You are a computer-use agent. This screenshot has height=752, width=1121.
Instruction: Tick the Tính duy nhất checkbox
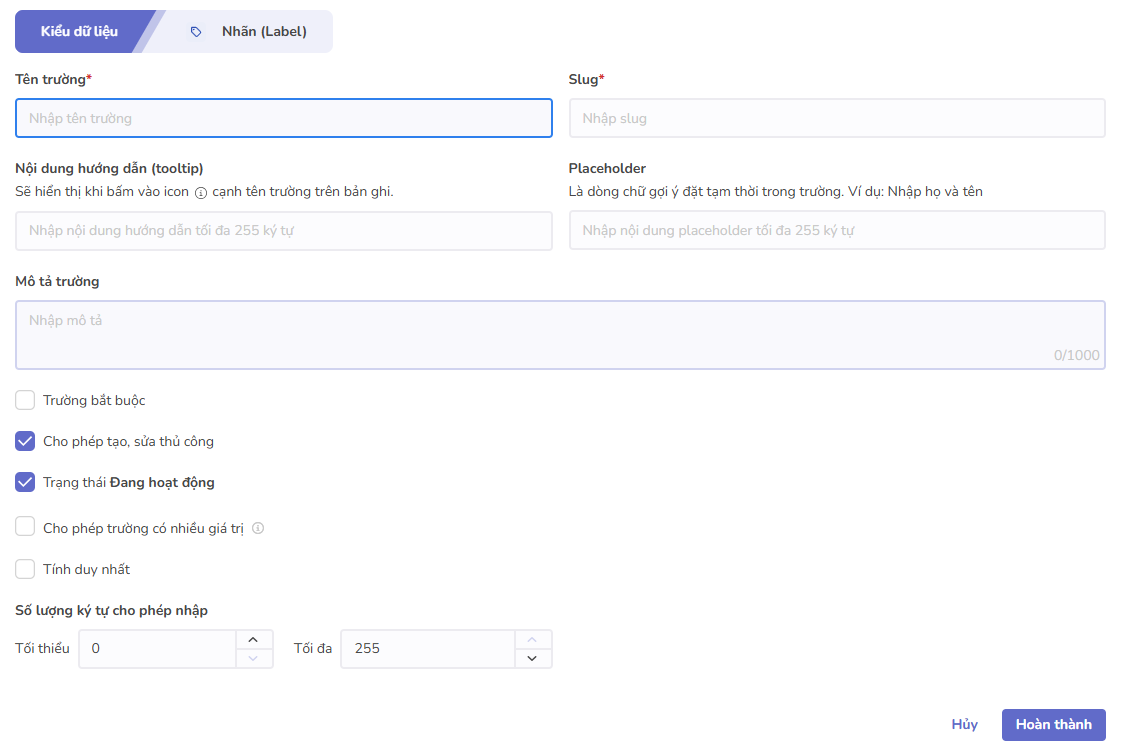click(x=25, y=569)
